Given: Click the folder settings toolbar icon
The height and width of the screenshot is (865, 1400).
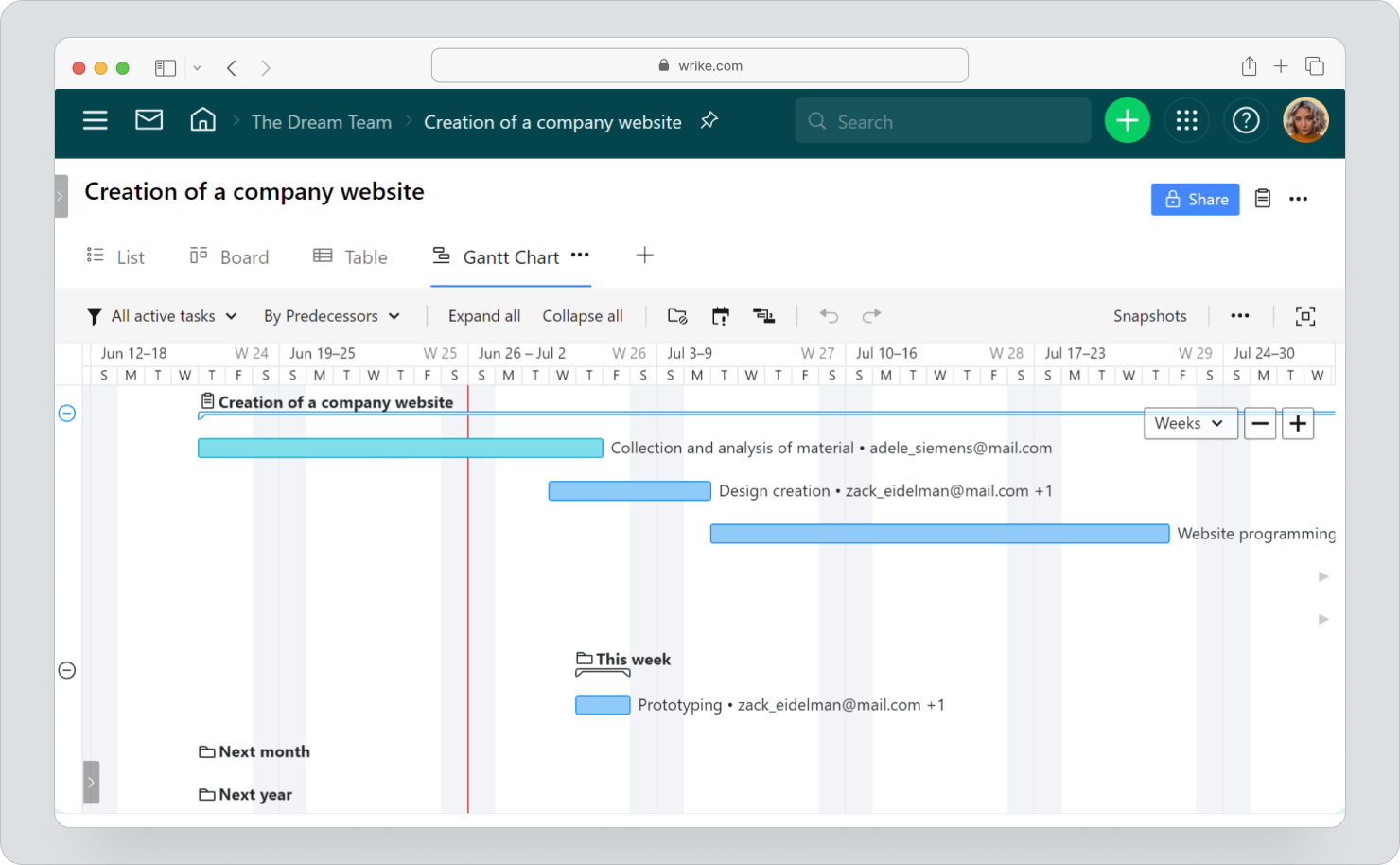Looking at the screenshot, I should 677,316.
